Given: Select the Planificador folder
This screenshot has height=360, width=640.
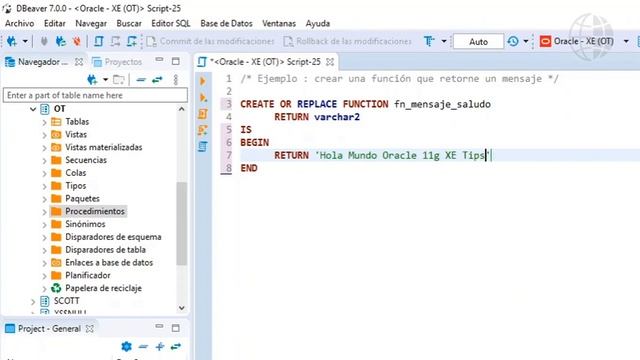Looking at the screenshot, I should pyautogui.click(x=87, y=275).
